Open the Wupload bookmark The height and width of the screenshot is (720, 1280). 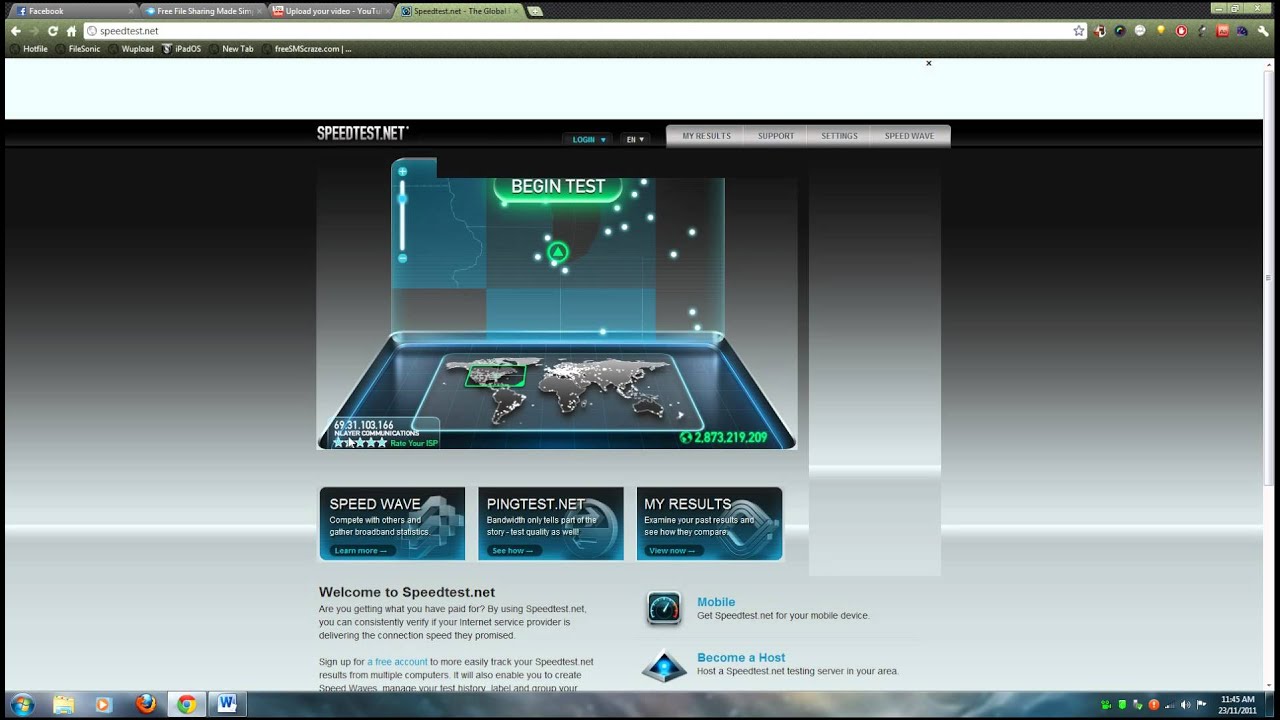[x=132, y=49]
